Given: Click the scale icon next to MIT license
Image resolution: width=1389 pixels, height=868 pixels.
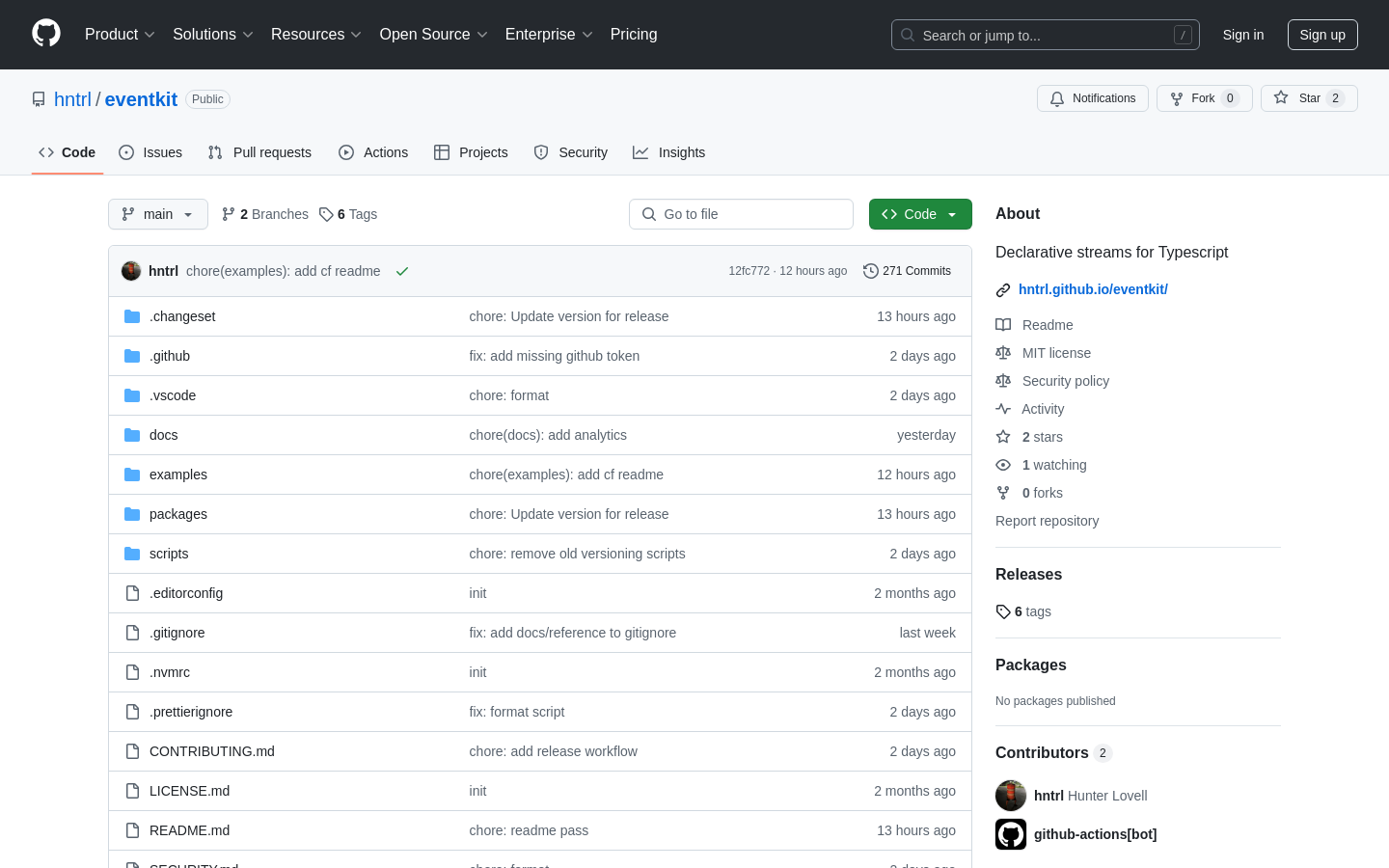Looking at the screenshot, I should click(1003, 353).
